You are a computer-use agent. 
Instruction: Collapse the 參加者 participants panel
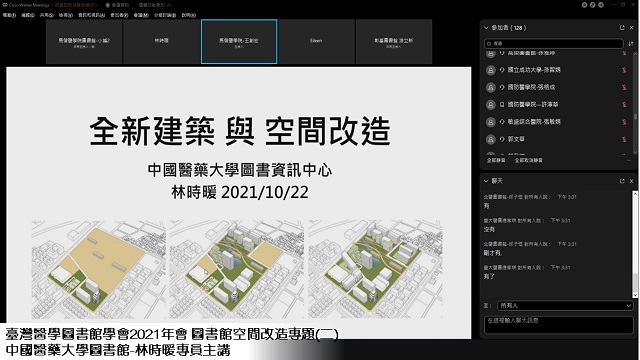[x=486, y=28]
